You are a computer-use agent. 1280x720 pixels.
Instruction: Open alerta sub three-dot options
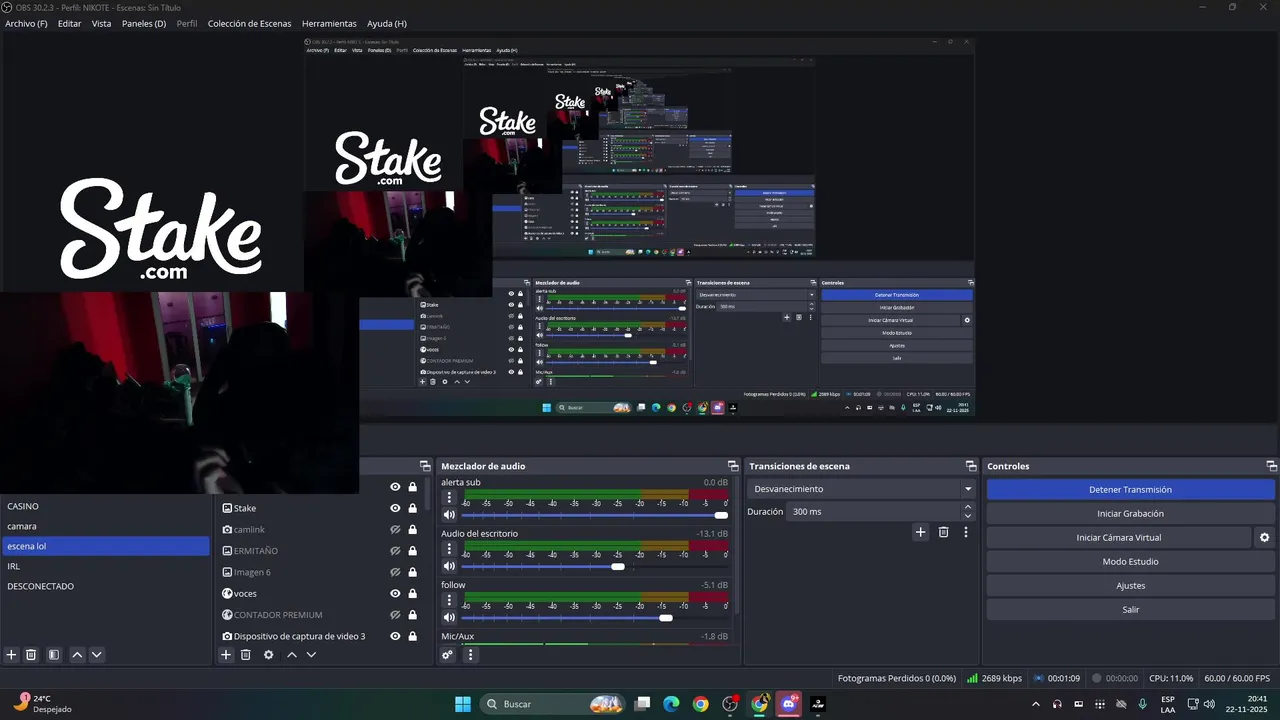point(449,497)
